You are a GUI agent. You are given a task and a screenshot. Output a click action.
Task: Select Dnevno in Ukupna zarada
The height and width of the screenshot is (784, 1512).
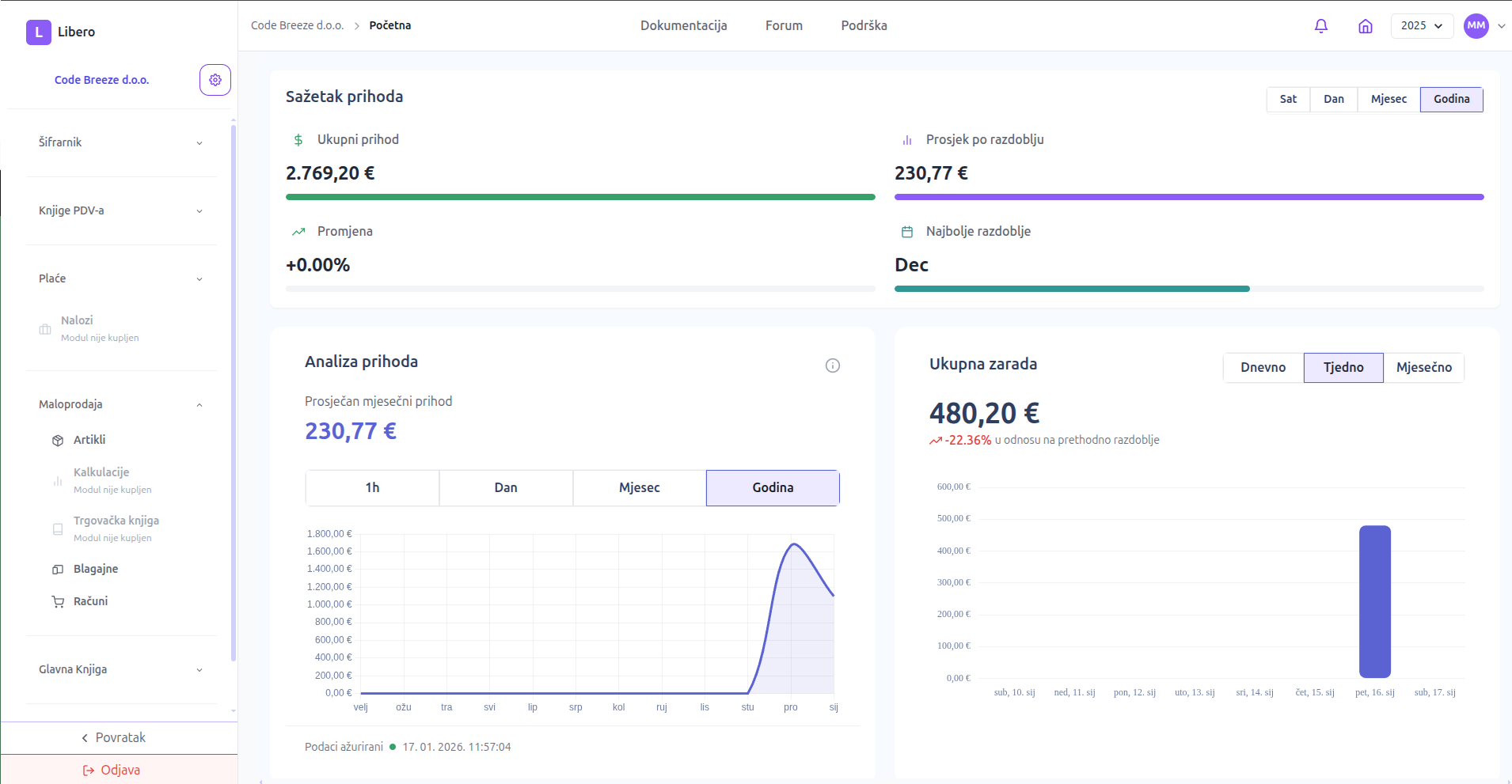click(1263, 368)
